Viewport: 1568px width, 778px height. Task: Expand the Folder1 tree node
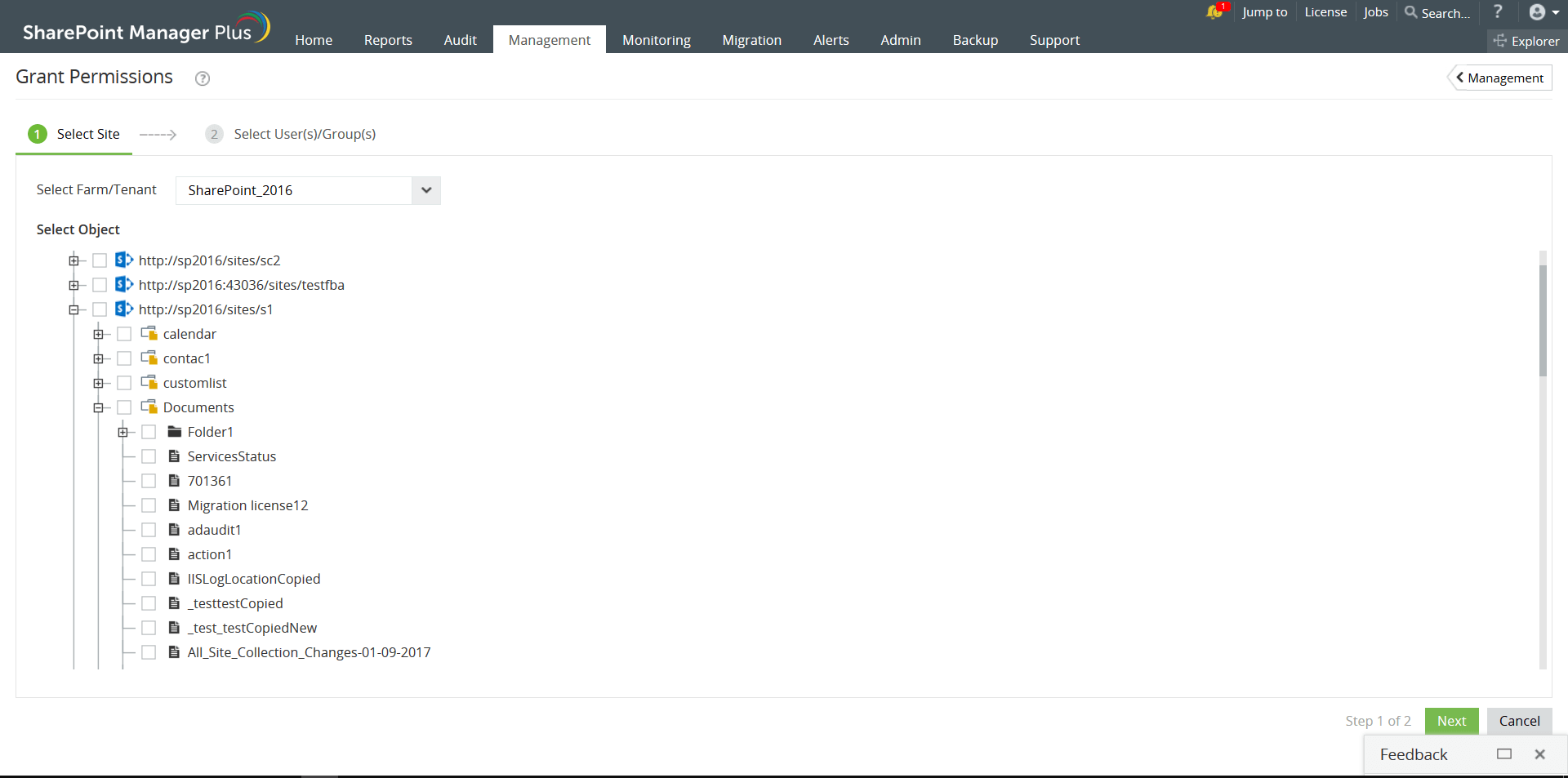(122, 431)
